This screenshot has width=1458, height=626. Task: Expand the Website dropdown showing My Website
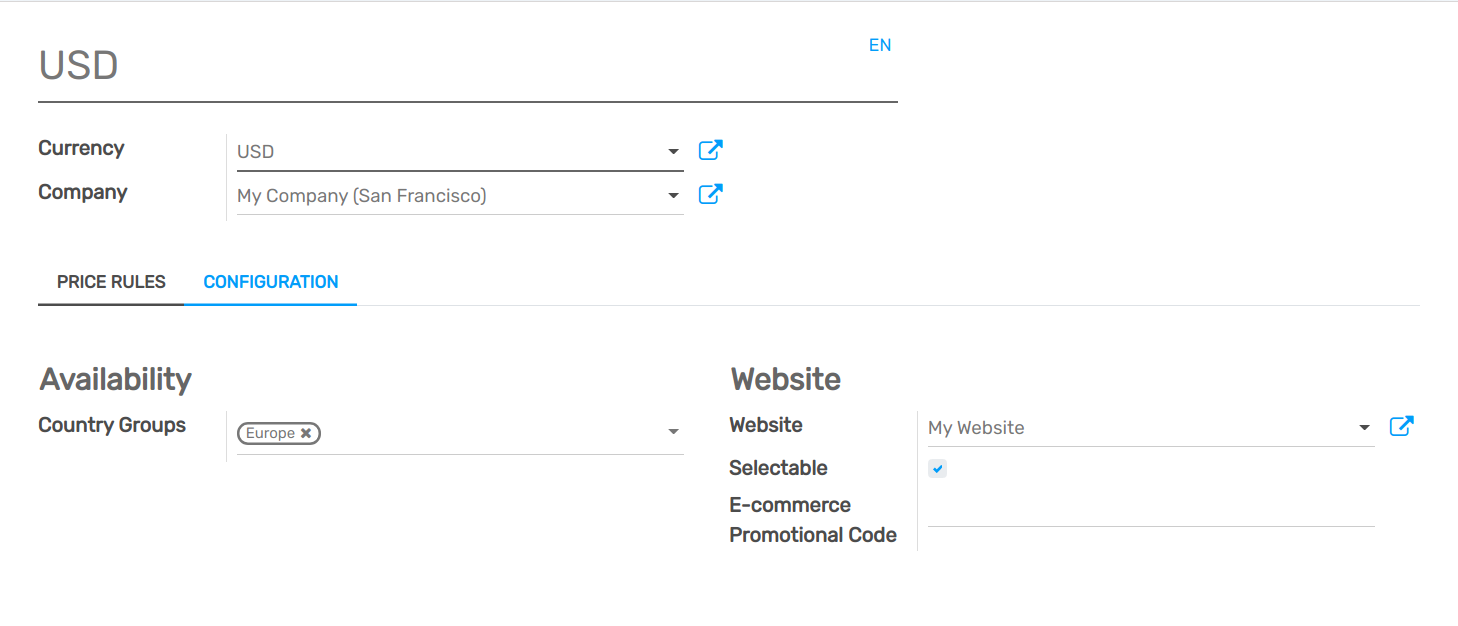(1366, 427)
